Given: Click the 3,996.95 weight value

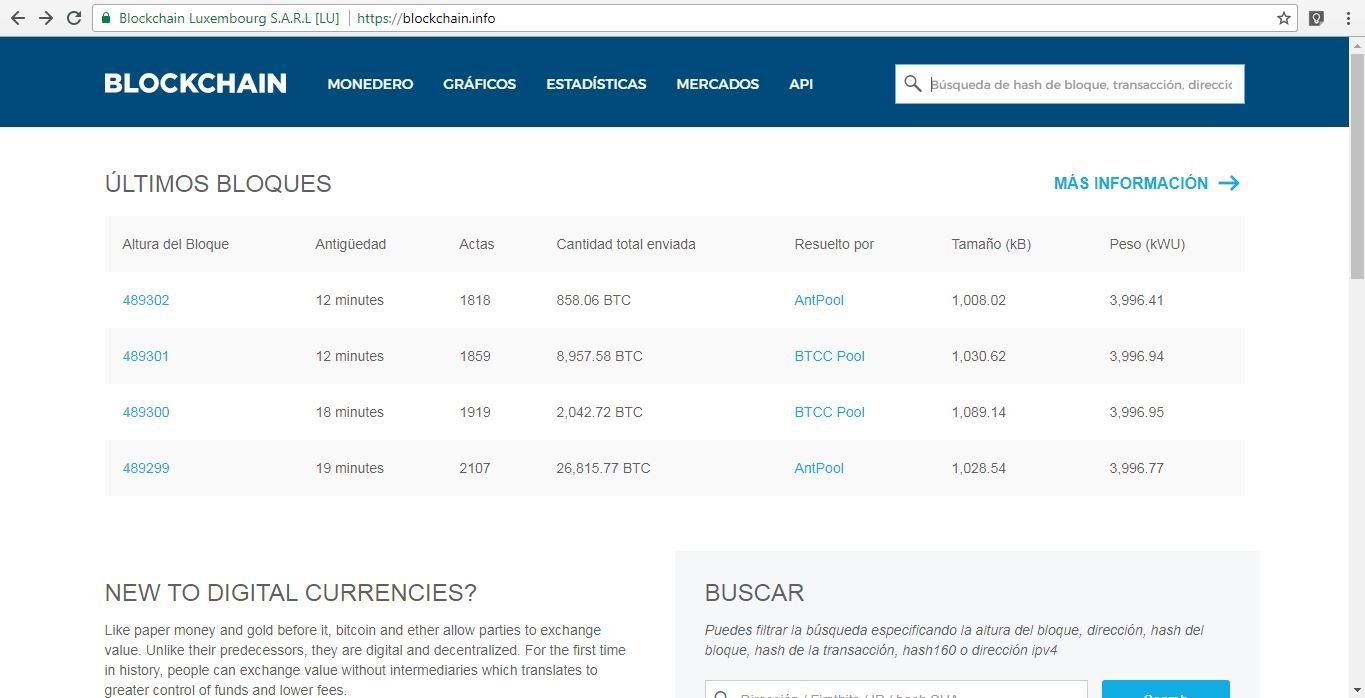Looking at the screenshot, I should click(1137, 412).
